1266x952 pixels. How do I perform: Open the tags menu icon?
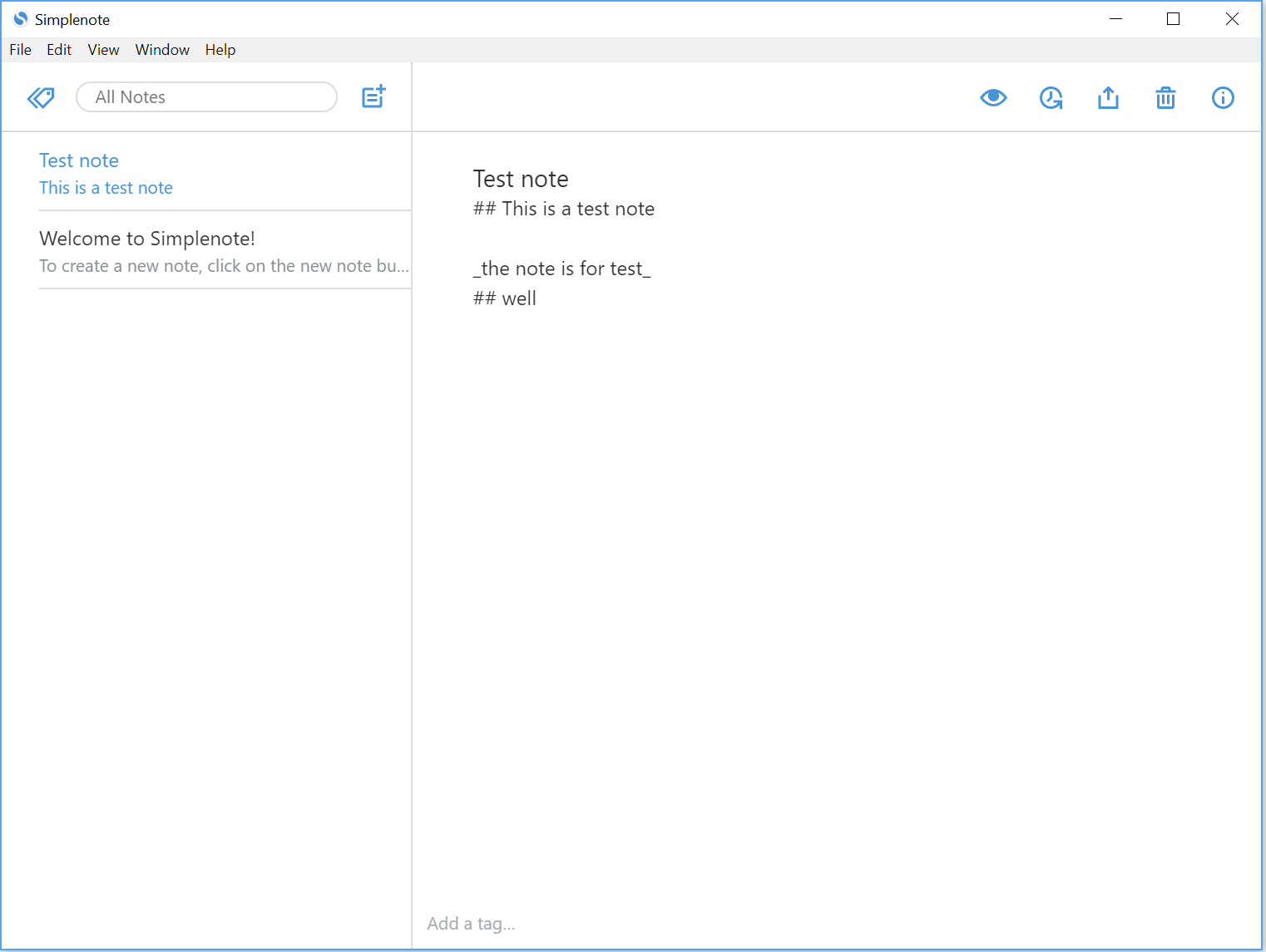click(41, 98)
